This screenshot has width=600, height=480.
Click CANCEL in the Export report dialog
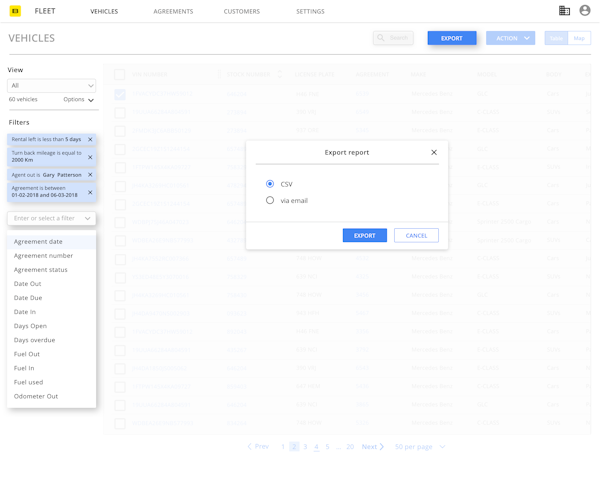(x=416, y=235)
